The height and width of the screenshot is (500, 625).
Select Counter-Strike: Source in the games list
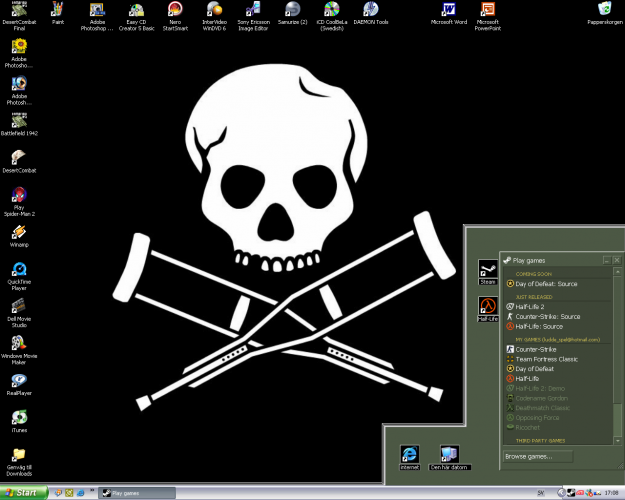point(546,316)
